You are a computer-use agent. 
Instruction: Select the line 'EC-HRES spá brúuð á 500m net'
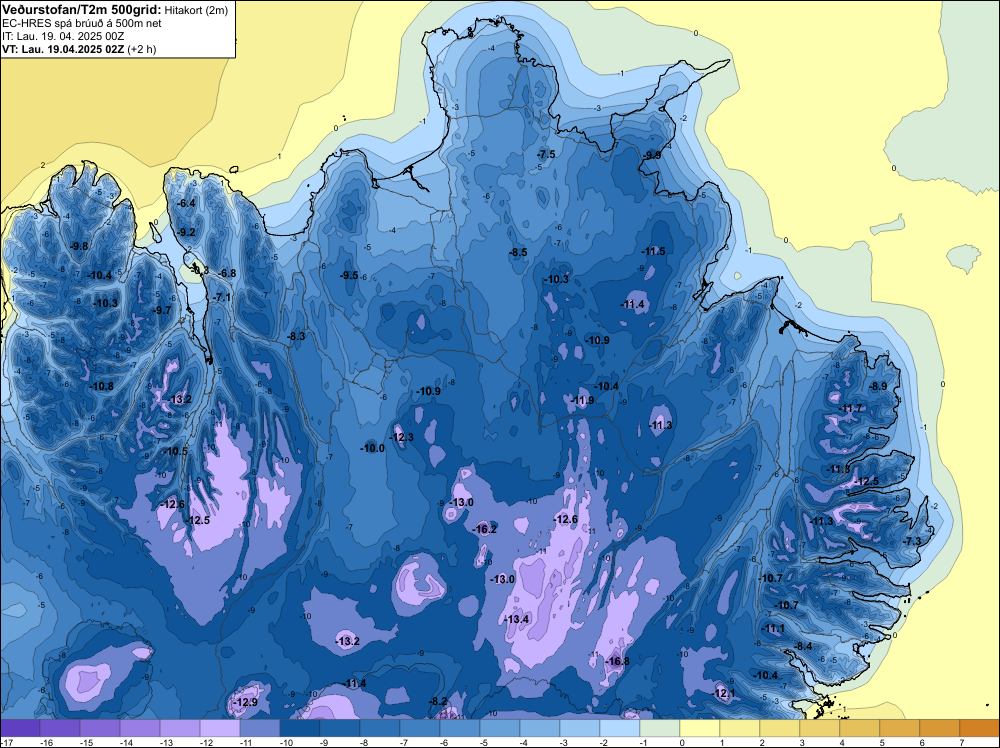[82, 24]
